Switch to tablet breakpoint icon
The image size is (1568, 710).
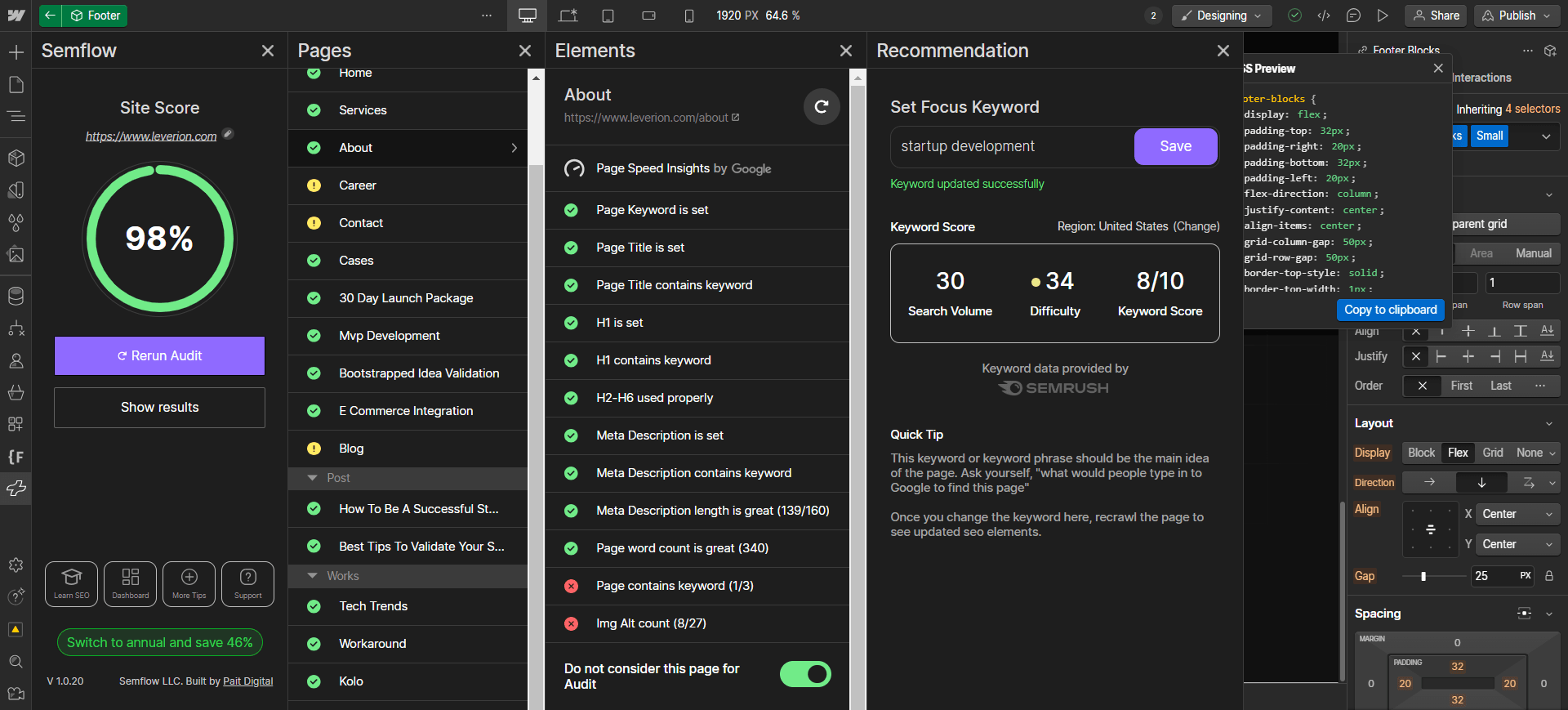point(608,16)
